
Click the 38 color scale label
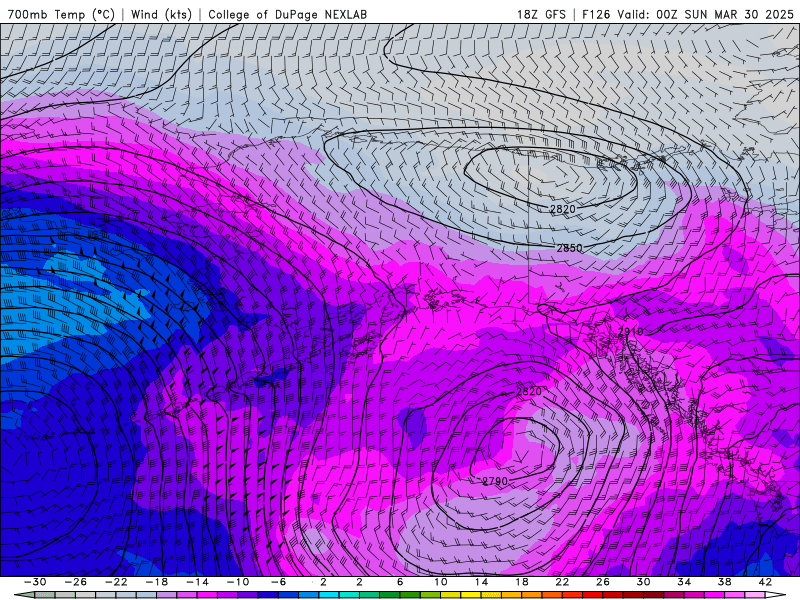724,582
